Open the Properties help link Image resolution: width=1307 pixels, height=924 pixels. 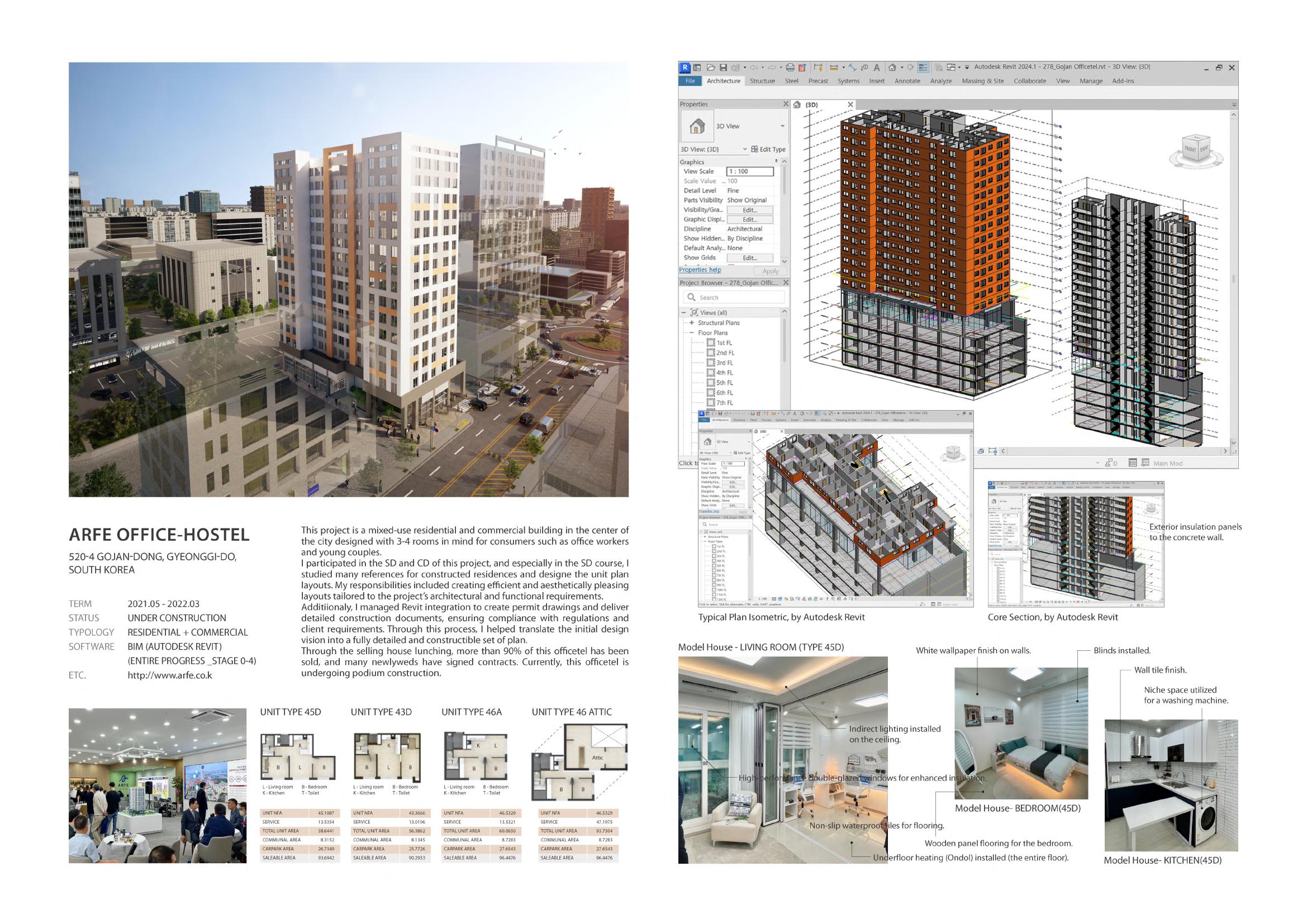coord(700,270)
